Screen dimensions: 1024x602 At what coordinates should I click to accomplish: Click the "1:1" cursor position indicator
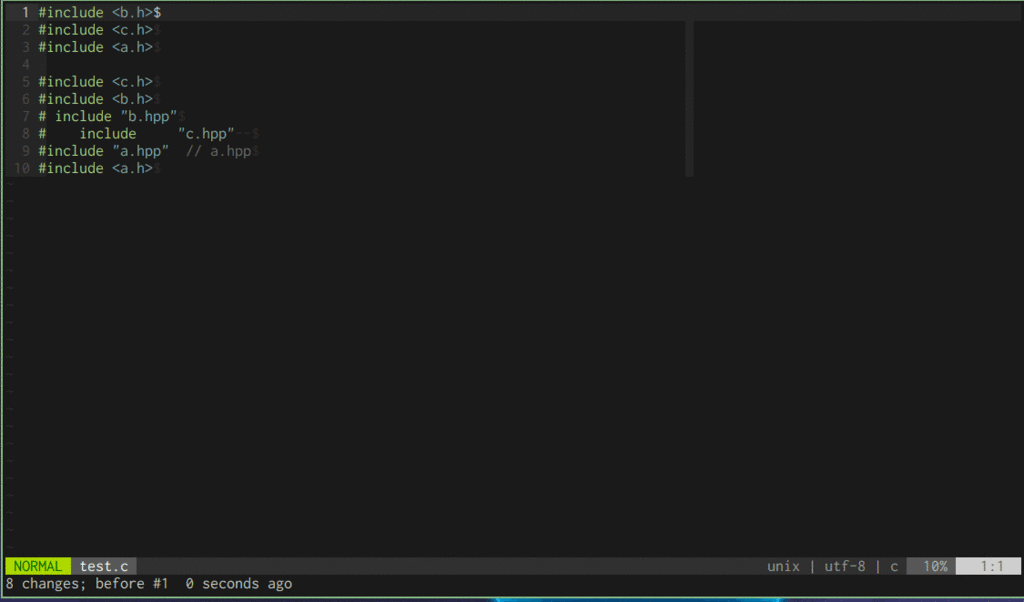994,565
